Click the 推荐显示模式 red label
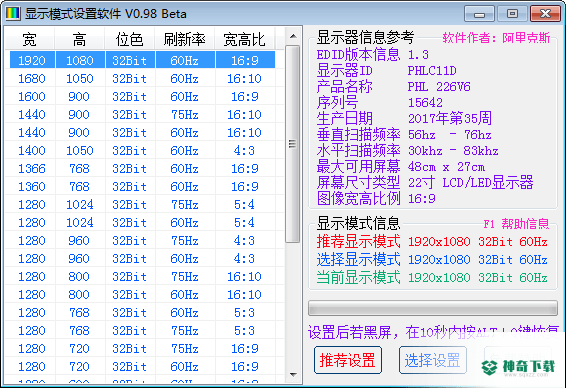The image size is (566, 388). tap(358, 241)
